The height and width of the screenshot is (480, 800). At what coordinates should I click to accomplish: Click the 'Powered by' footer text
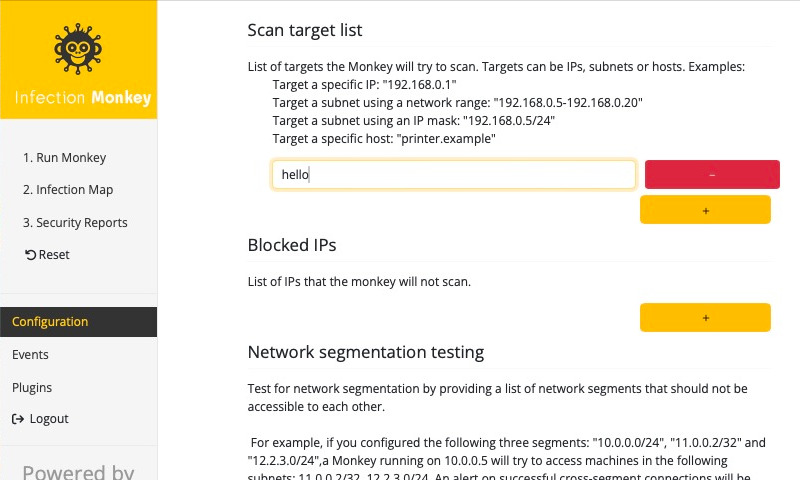78,472
